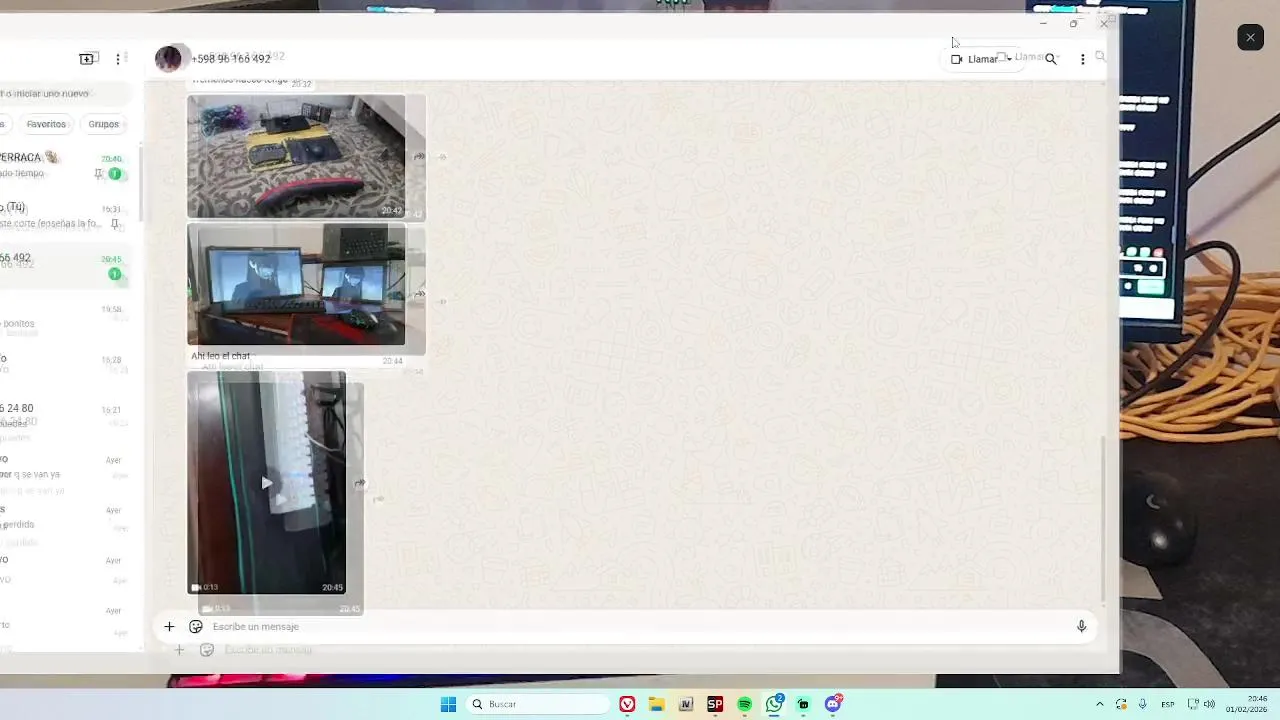The image size is (1280, 720).
Task: Open the SP app on the taskbar
Action: coord(715,704)
